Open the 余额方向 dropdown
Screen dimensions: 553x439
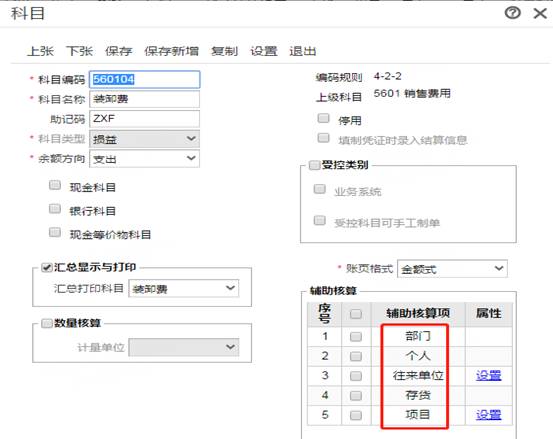click(x=145, y=159)
